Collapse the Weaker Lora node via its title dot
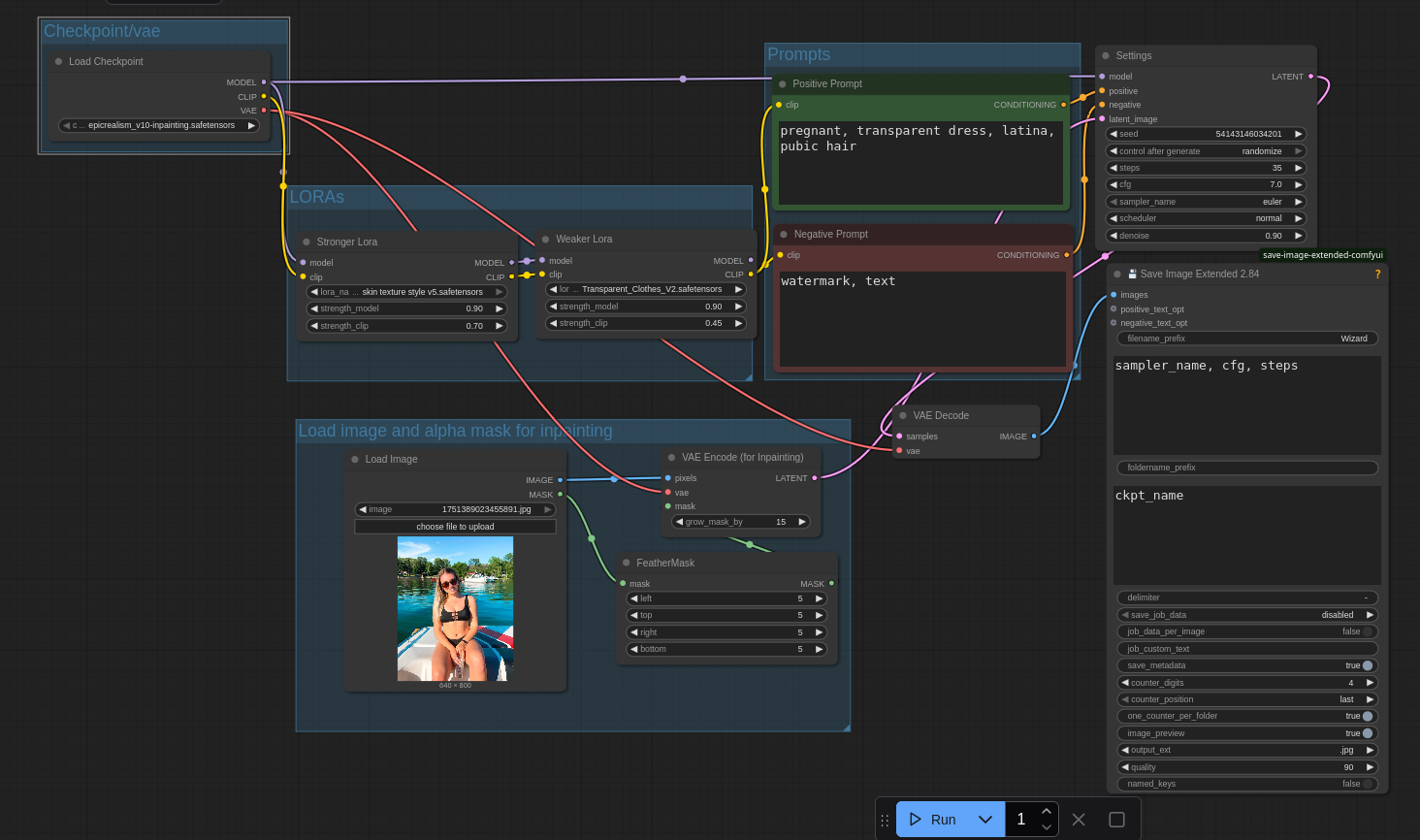Viewport: 1420px width, 840px height. coord(546,239)
